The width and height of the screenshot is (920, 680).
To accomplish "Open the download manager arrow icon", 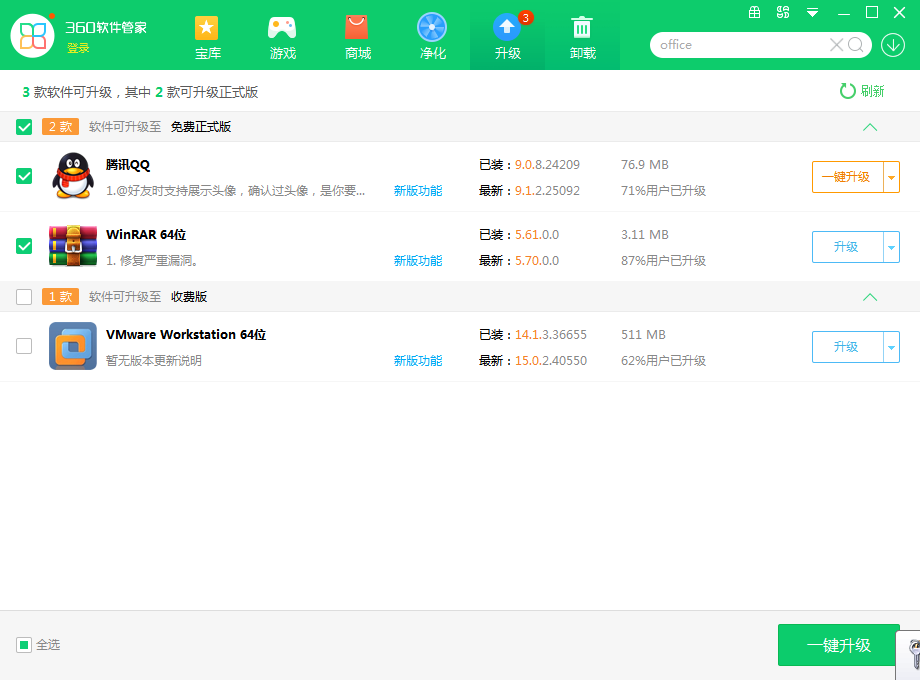I will pyautogui.click(x=893, y=45).
